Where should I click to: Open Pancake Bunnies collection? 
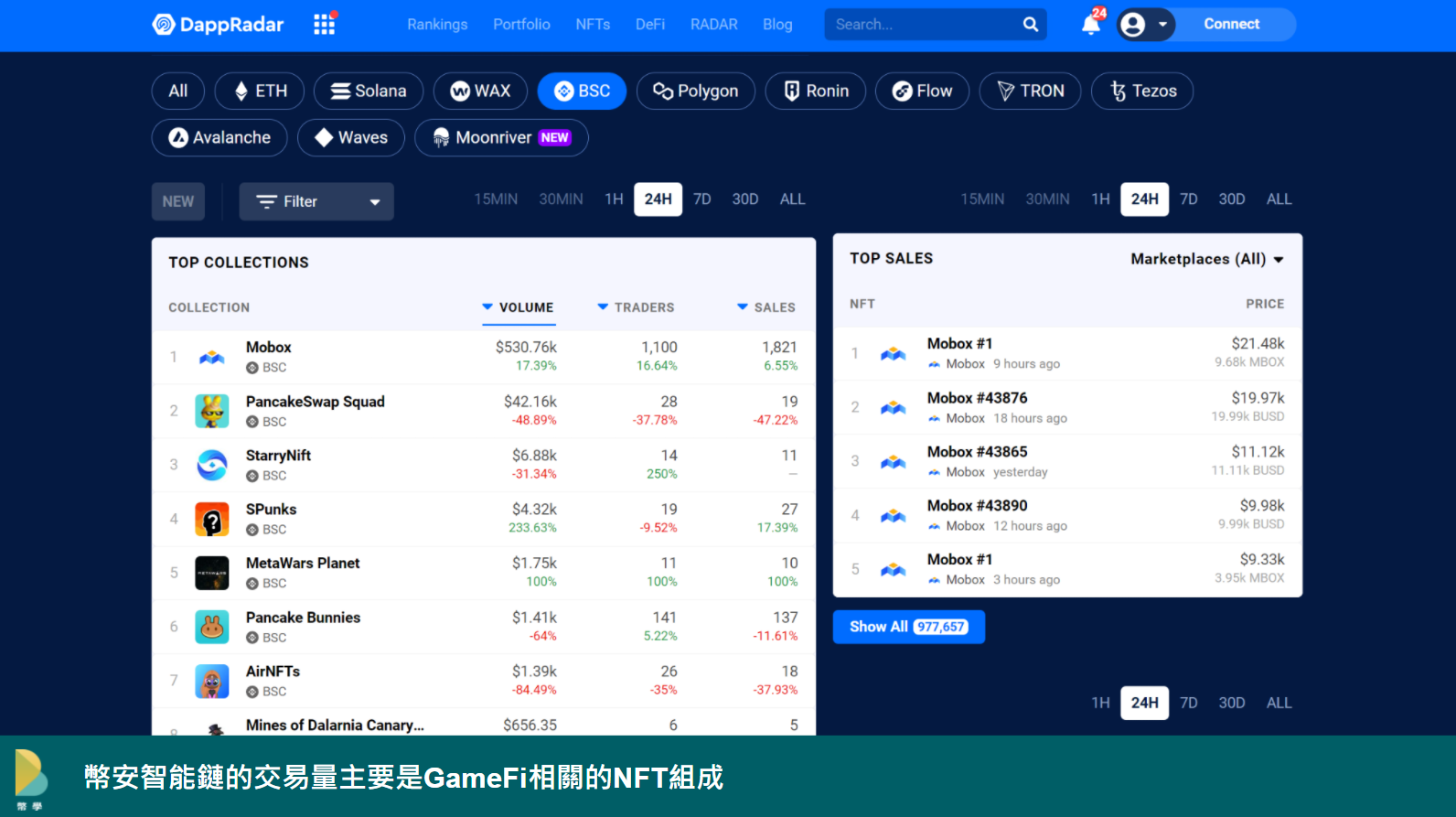303,618
